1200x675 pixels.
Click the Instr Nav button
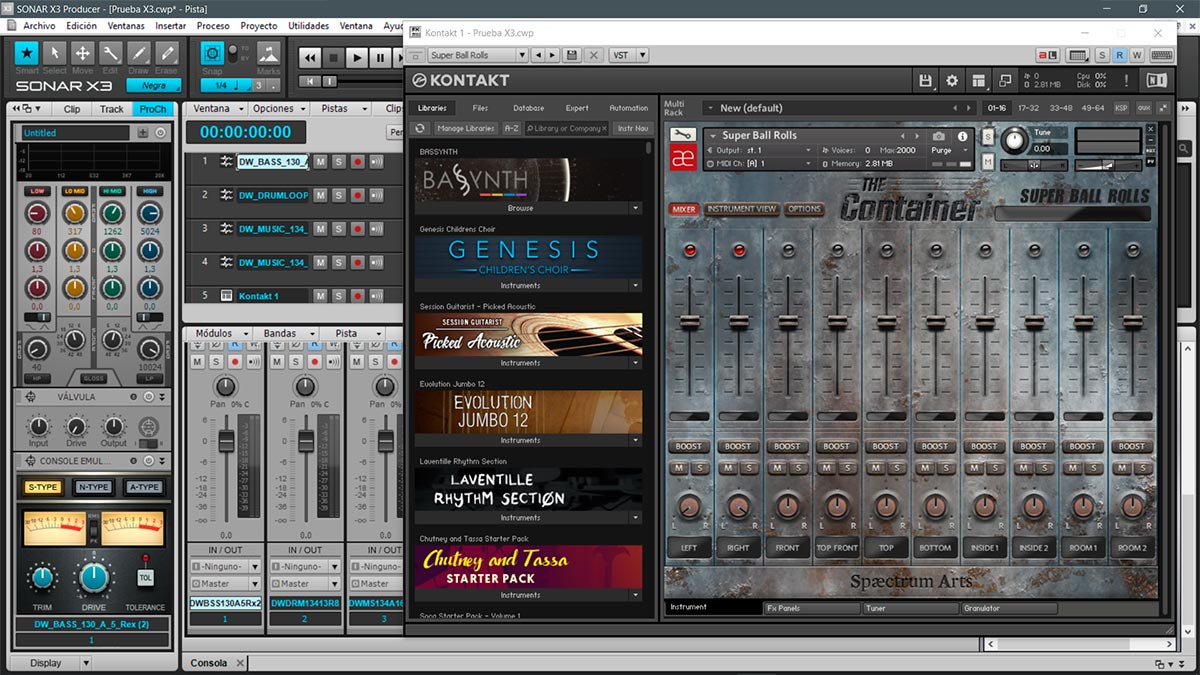pyautogui.click(x=632, y=128)
